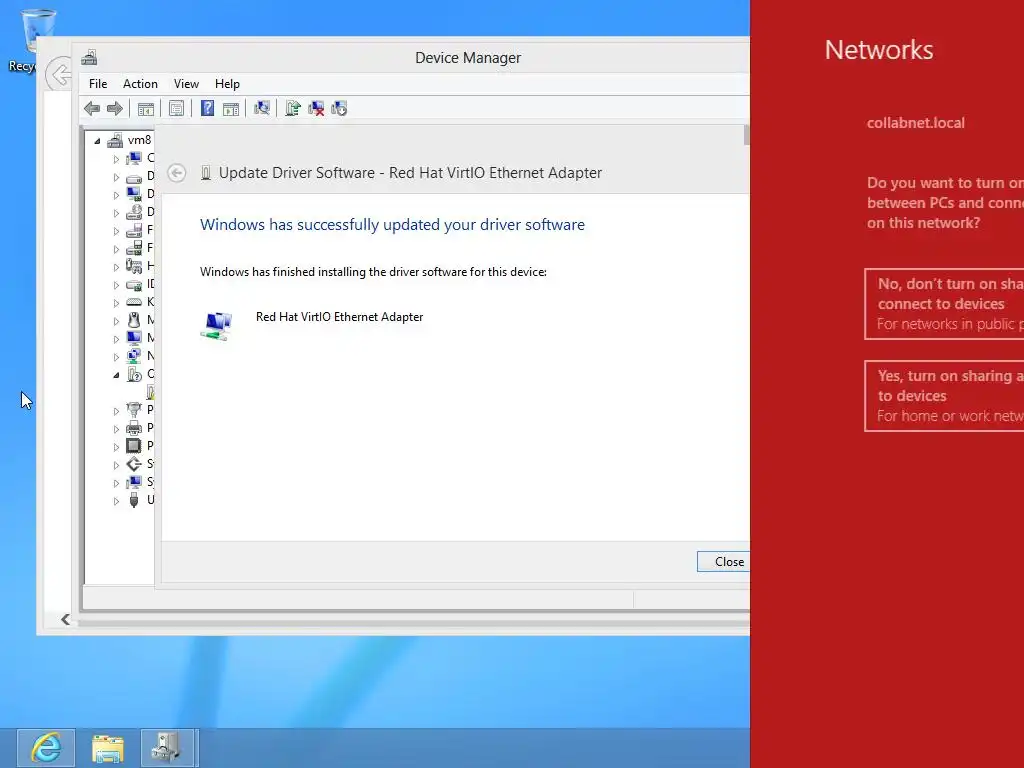Expand the Computer category arrow under vm8

[116, 159]
